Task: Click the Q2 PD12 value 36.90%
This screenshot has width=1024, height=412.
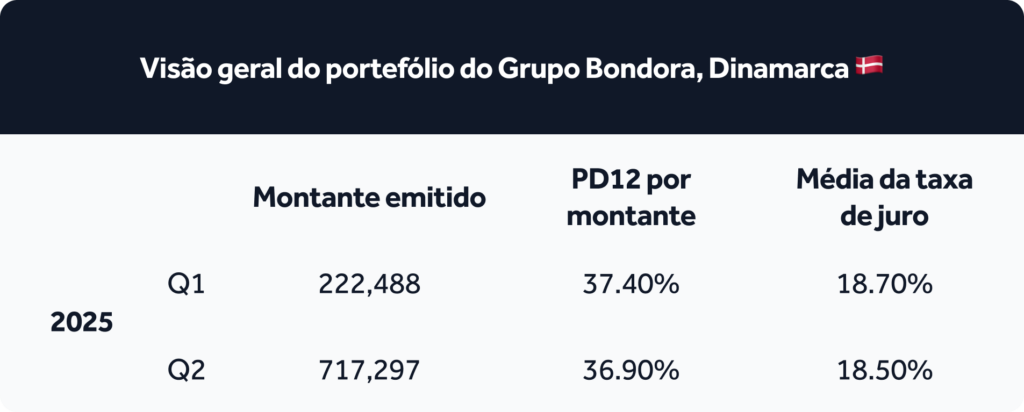Action: [x=631, y=370]
